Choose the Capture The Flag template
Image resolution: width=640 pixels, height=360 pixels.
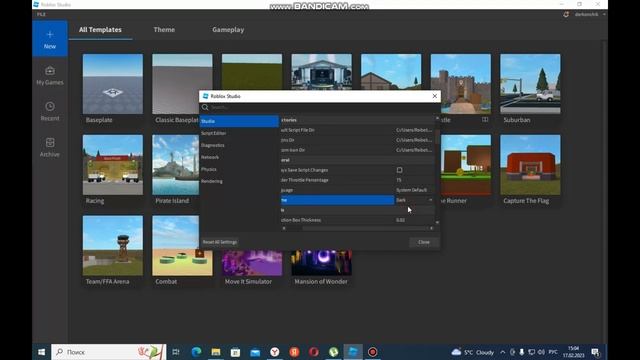[x=530, y=170]
